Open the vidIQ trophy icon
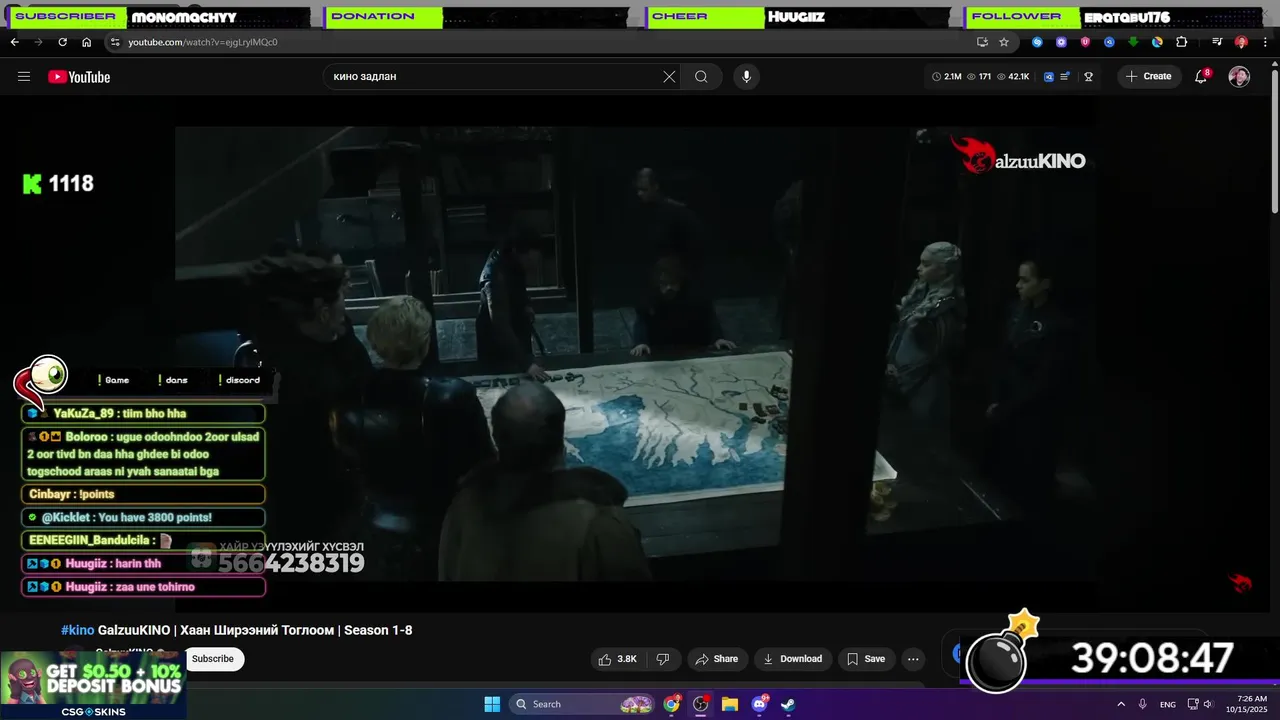Screen dimensions: 1280x720 [1088, 77]
